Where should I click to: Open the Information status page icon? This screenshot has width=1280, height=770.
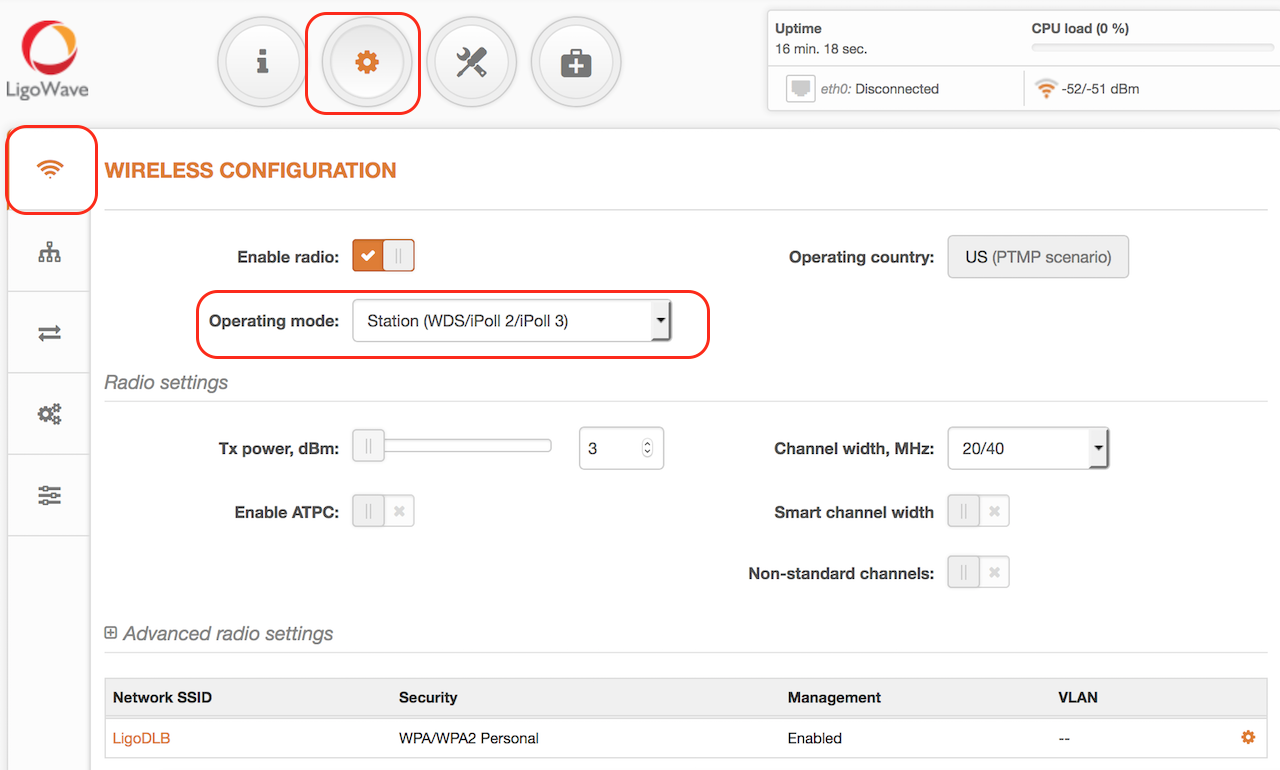pyautogui.click(x=261, y=61)
